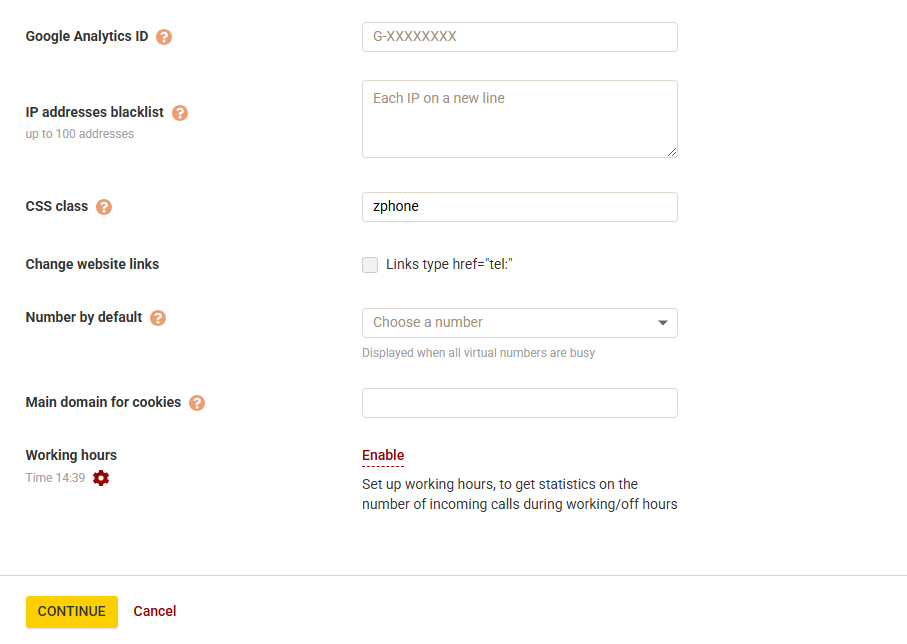View help for Main domain for cookies
This screenshot has height=644, width=907.
197,403
